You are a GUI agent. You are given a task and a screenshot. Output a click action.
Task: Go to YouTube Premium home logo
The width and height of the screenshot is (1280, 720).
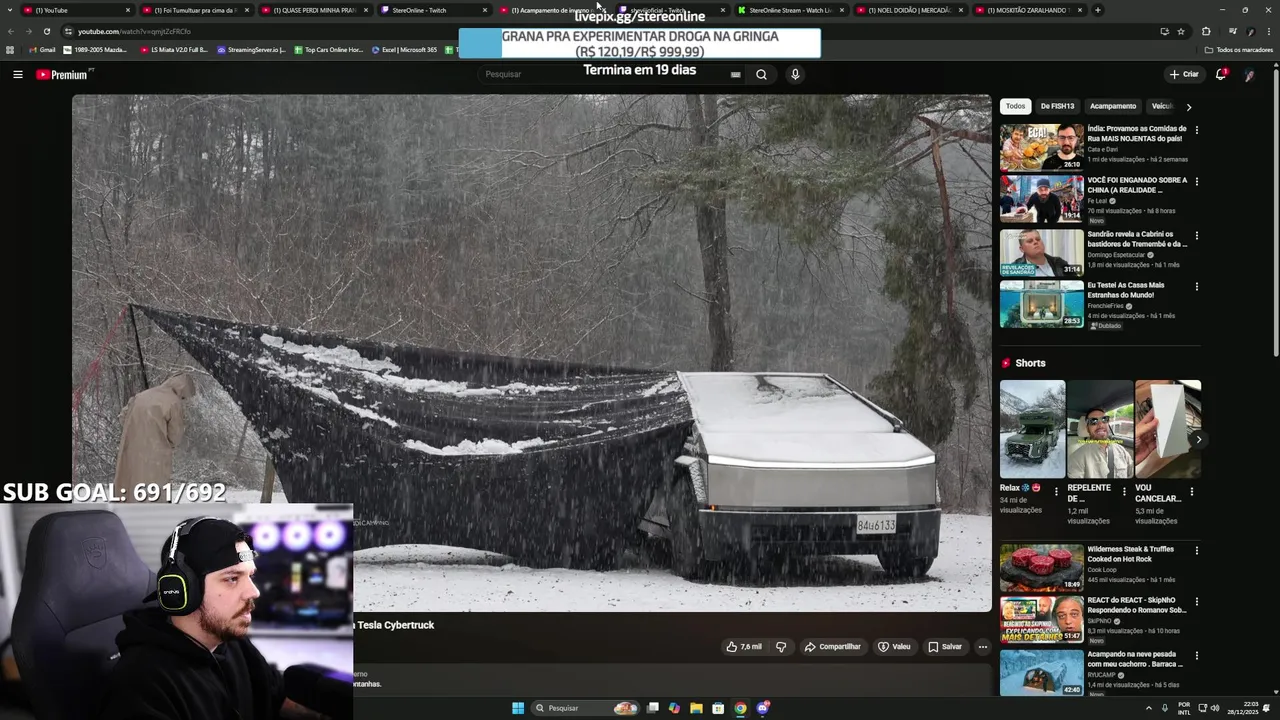tap(64, 74)
